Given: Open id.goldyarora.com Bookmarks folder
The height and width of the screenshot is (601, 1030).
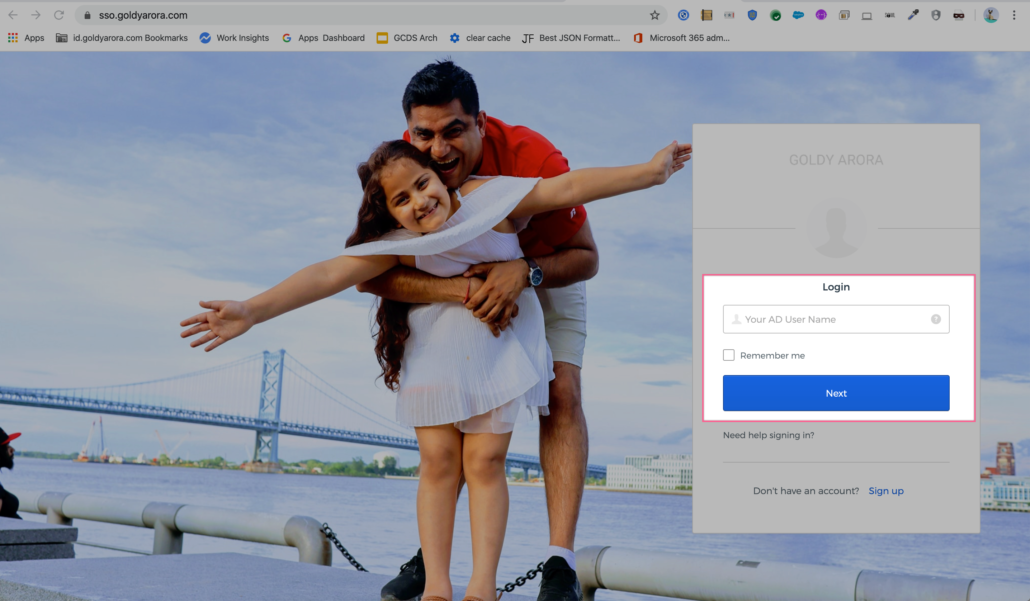Looking at the screenshot, I should click(122, 38).
